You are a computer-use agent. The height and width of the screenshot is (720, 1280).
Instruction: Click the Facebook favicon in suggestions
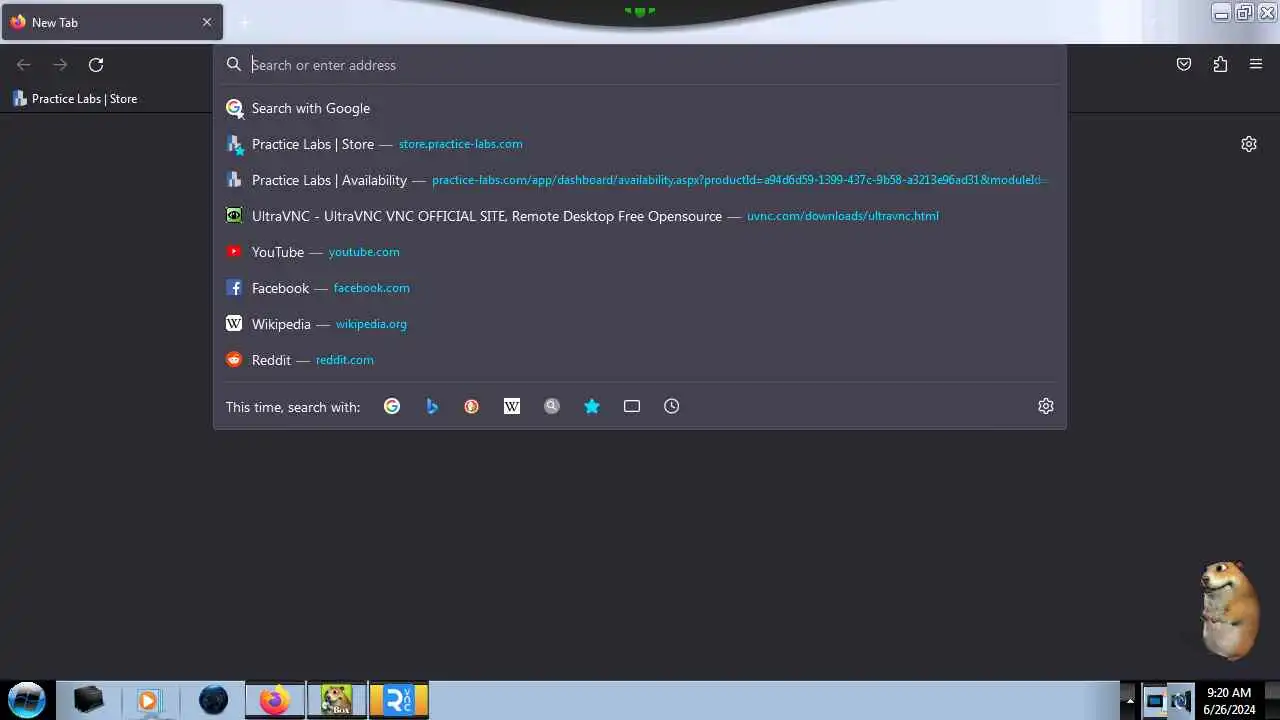(x=234, y=288)
